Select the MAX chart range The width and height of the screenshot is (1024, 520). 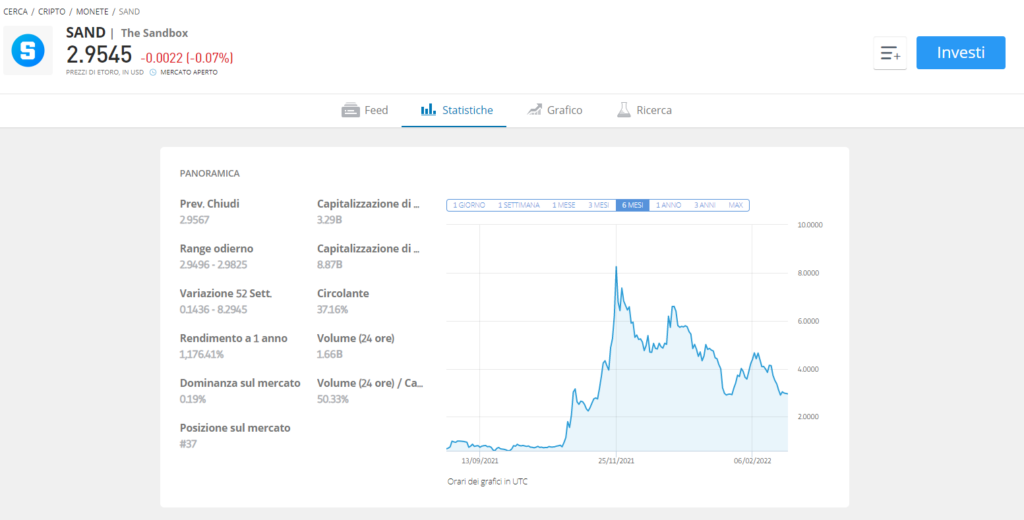coord(735,205)
